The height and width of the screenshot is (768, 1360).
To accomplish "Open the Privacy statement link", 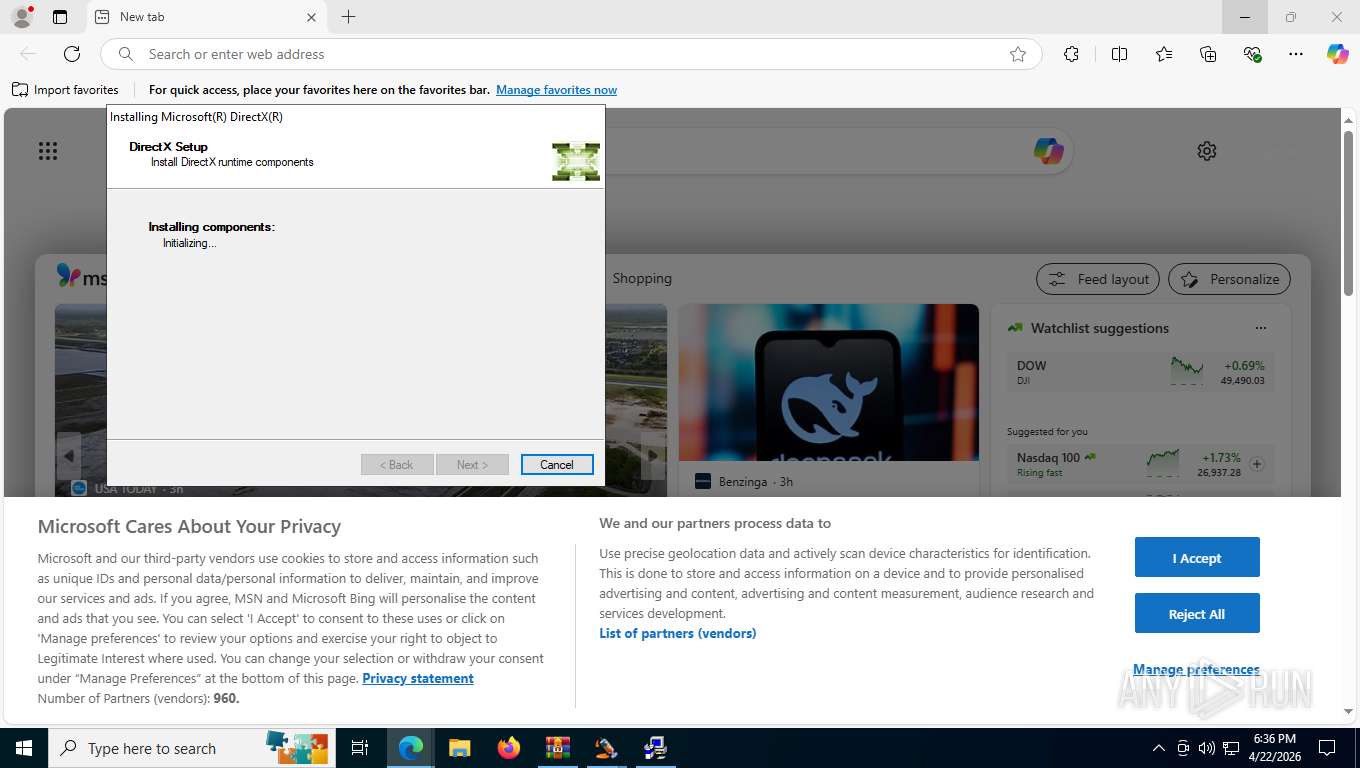I will [x=418, y=679].
